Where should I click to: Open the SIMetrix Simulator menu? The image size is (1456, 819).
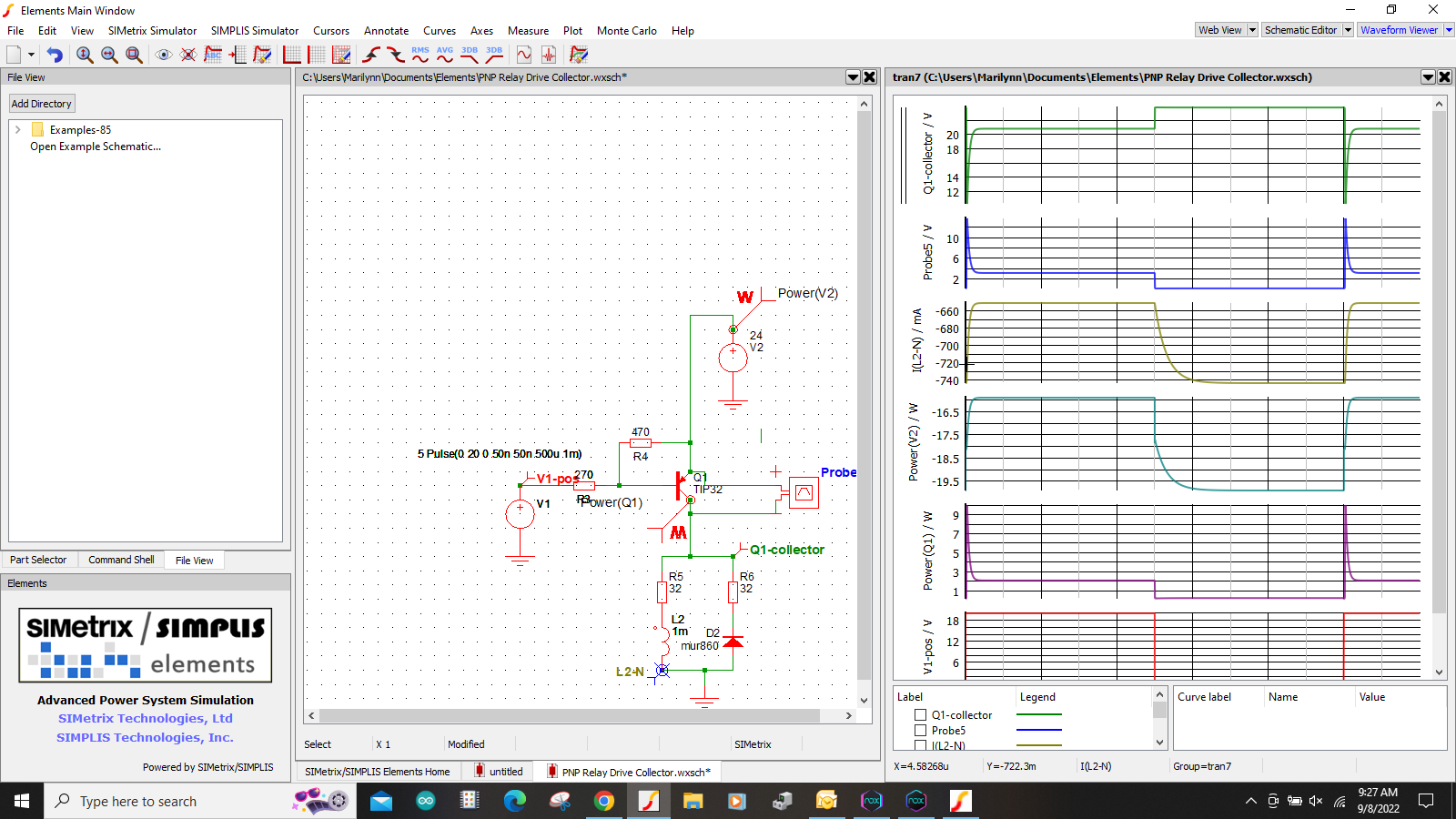(152, 31)
